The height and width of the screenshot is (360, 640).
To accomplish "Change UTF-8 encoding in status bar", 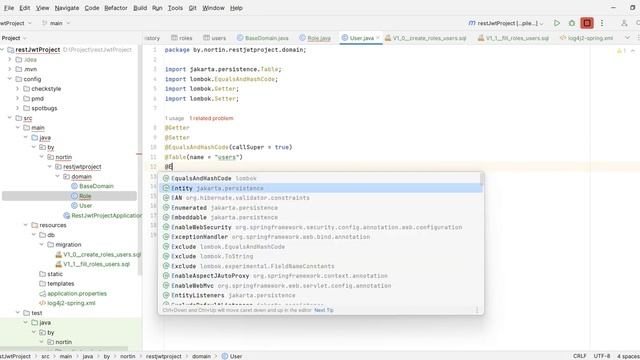I will tap(602, 356).
